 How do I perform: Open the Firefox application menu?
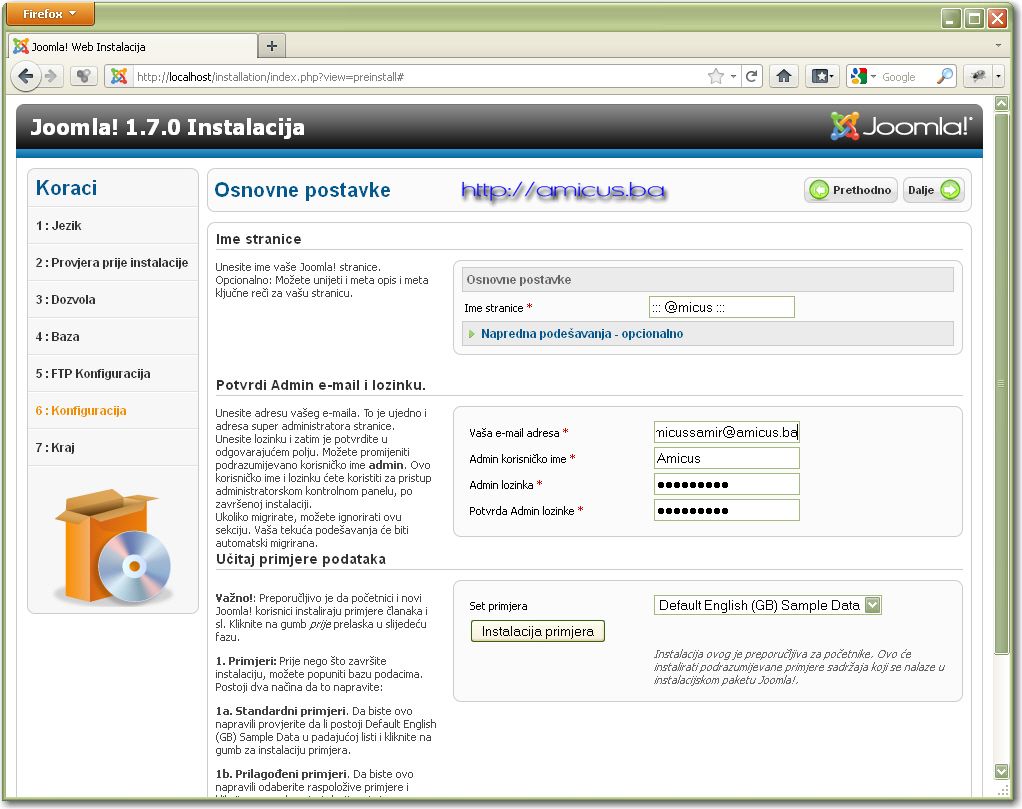[x=50, y=13]
